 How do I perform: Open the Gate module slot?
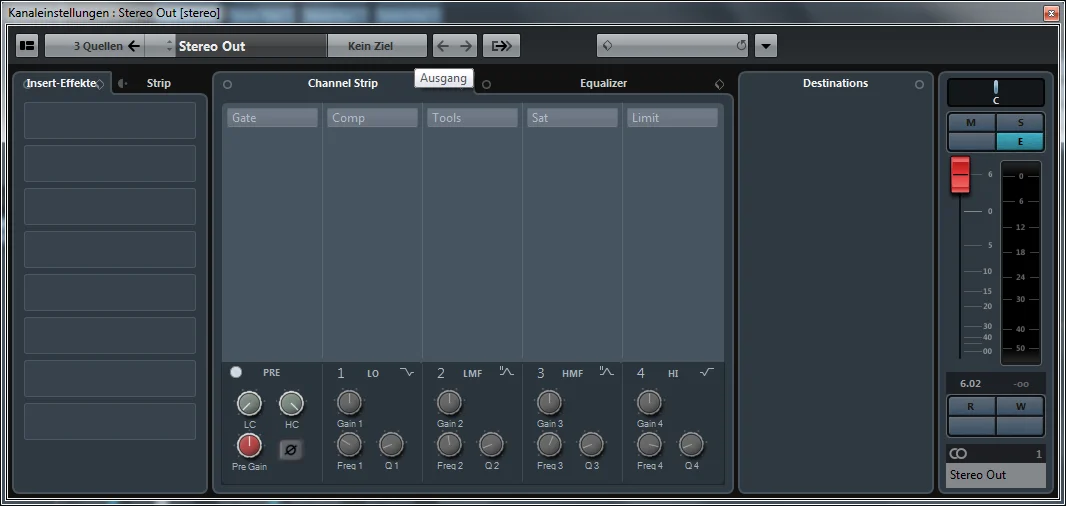coord(272,118)
